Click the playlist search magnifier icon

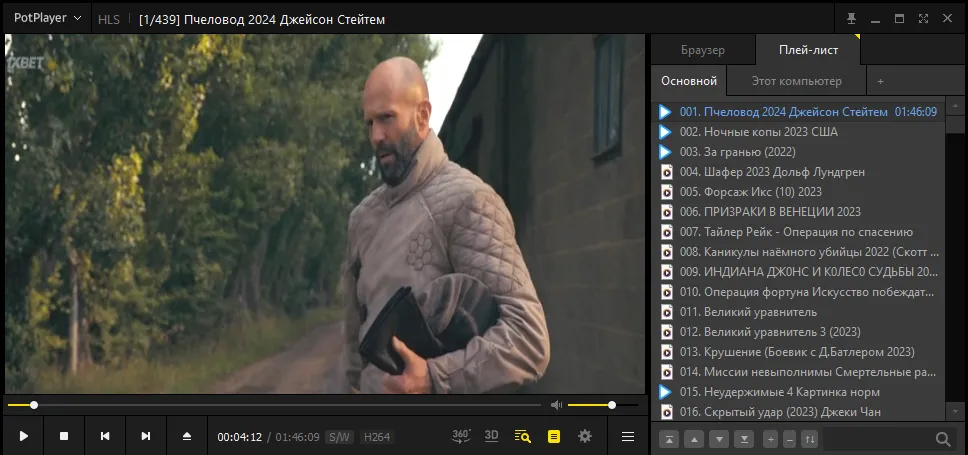(x=943, y=440)
